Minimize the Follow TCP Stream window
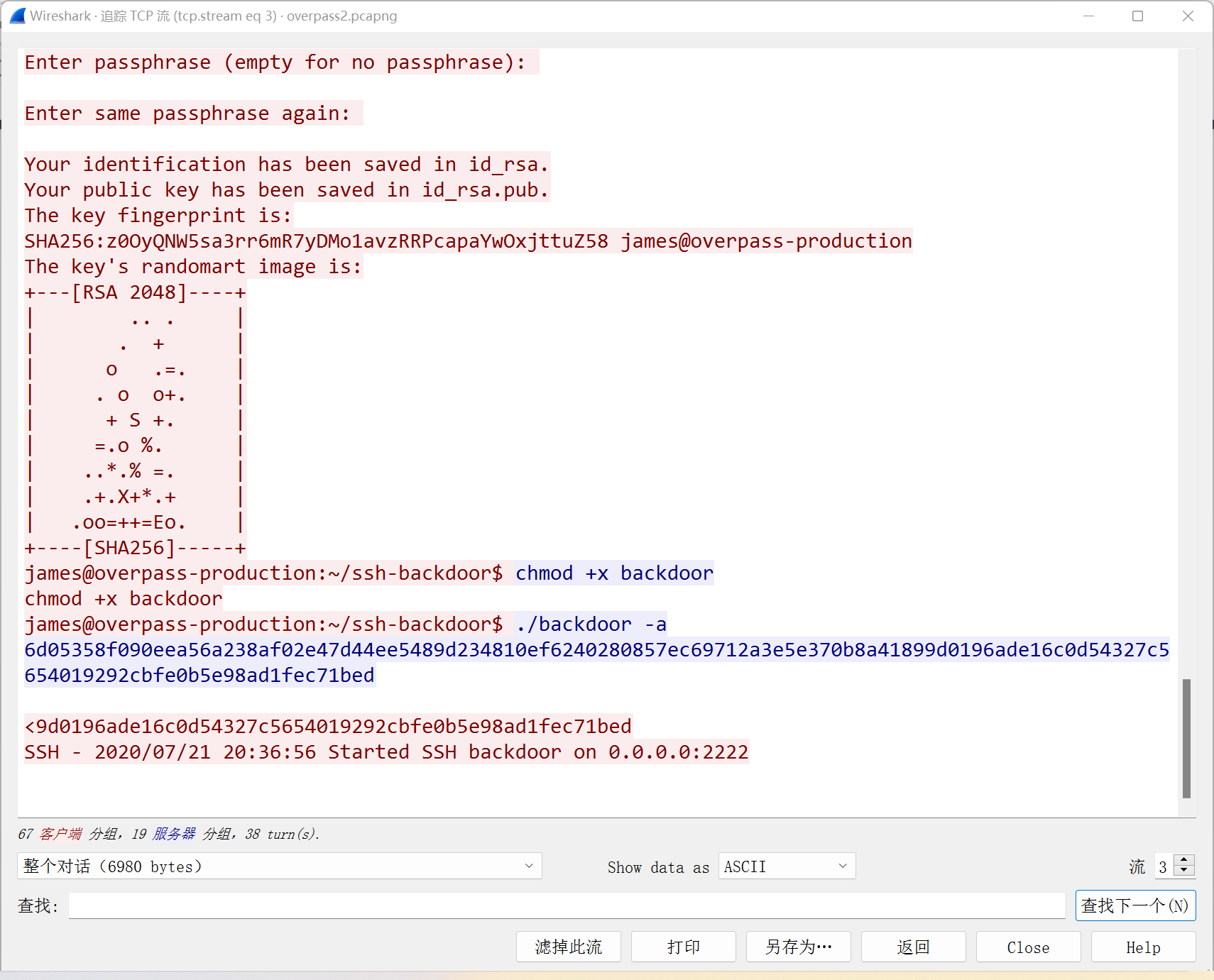Viewport: 1214px width, 980px height. tap(1088, 16)
